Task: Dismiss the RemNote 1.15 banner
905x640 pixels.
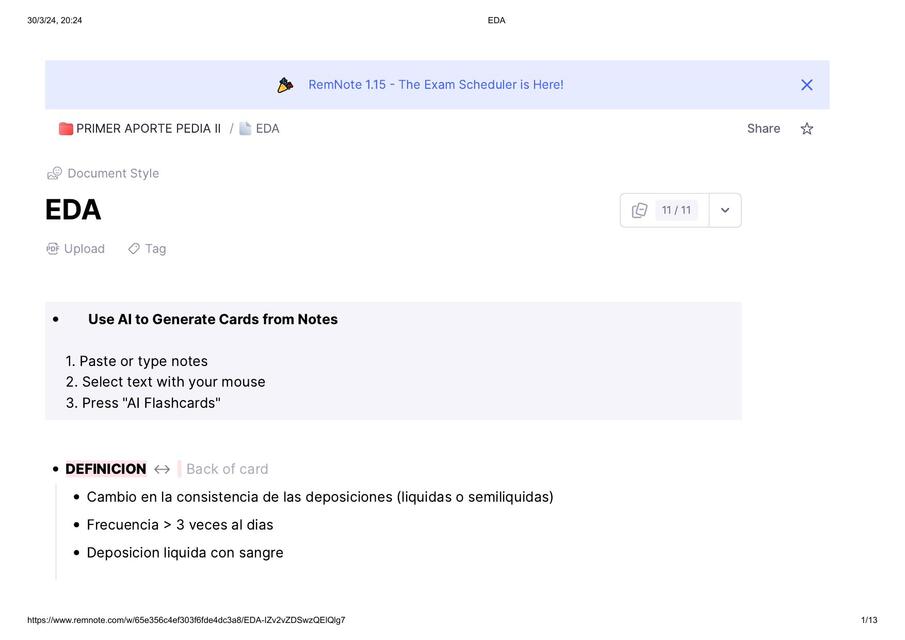Action: coord(807,85)
